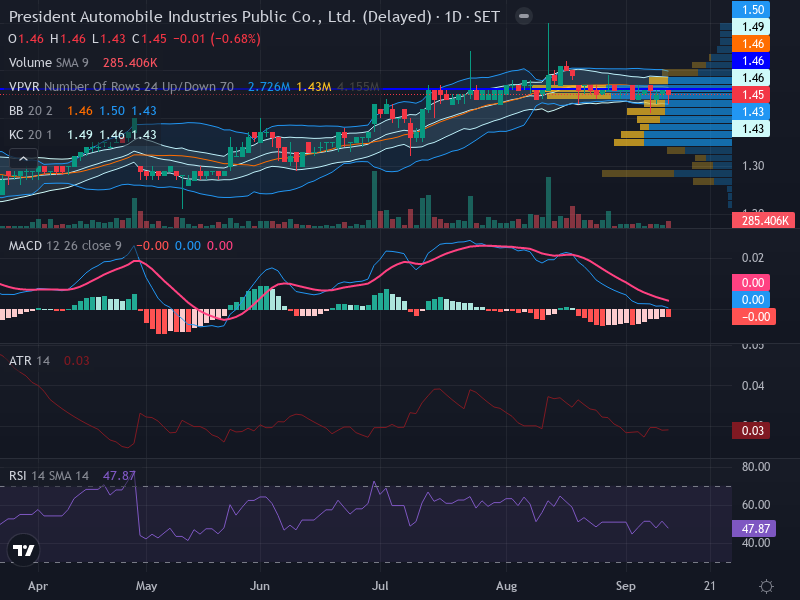
Task: Click the KC 20 1 indicator label
Action: tap(31, 135)
